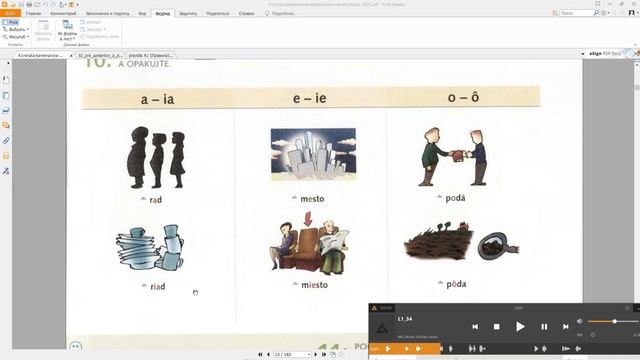Click the orange seek progress bar
This screenshot has height=360, width=640.
405,349
